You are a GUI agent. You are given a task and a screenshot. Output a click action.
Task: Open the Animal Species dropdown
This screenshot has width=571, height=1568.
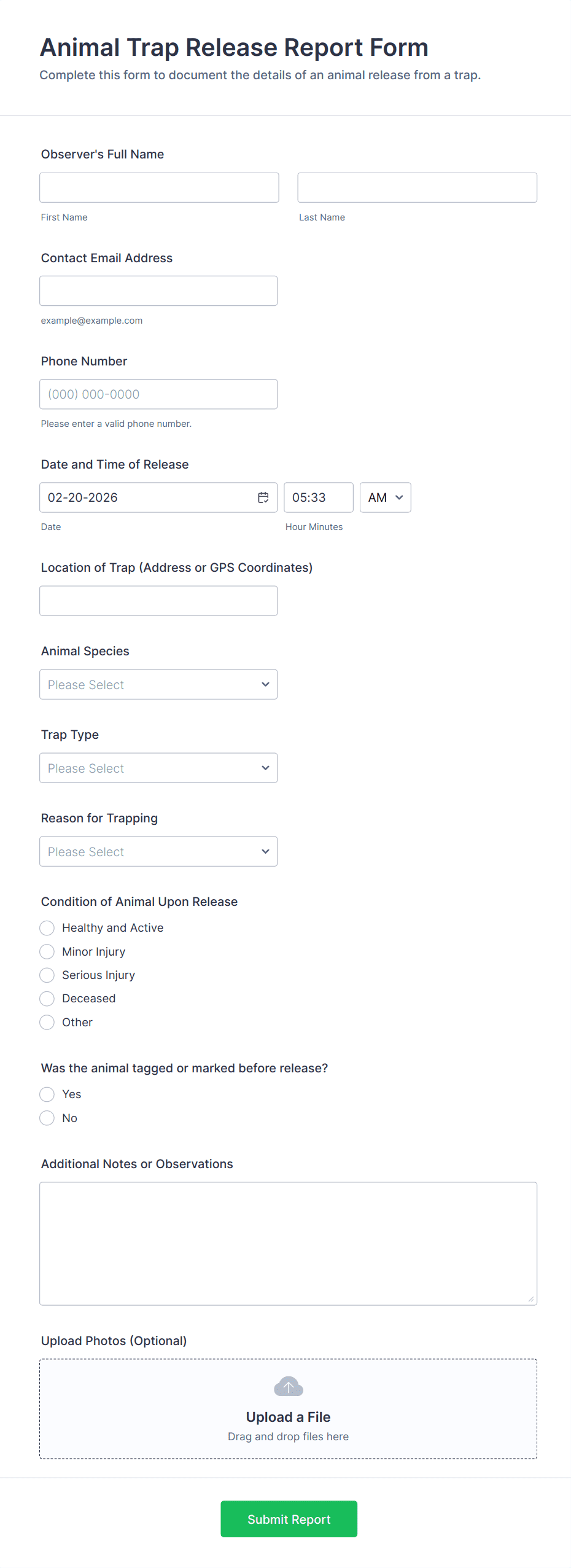(x=158, y=684)
